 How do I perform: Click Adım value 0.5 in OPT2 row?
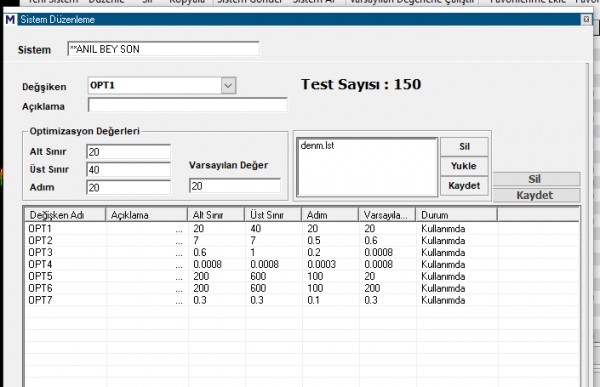pos(314,240)
